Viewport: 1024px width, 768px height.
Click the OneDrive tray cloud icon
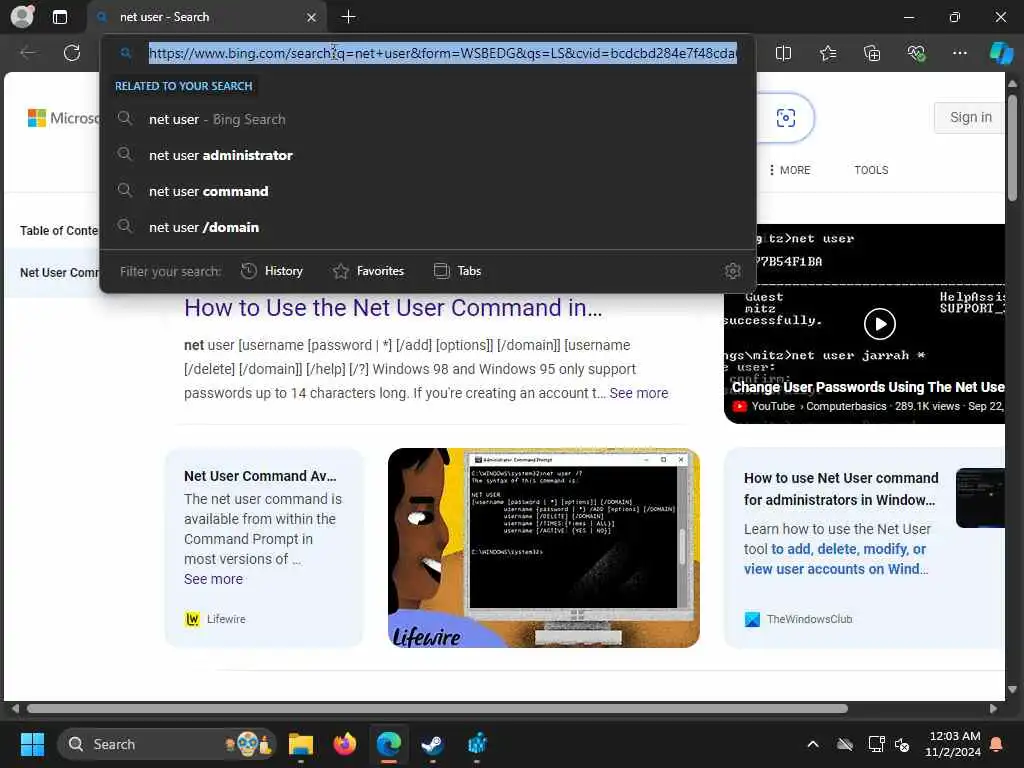[845, 744]
